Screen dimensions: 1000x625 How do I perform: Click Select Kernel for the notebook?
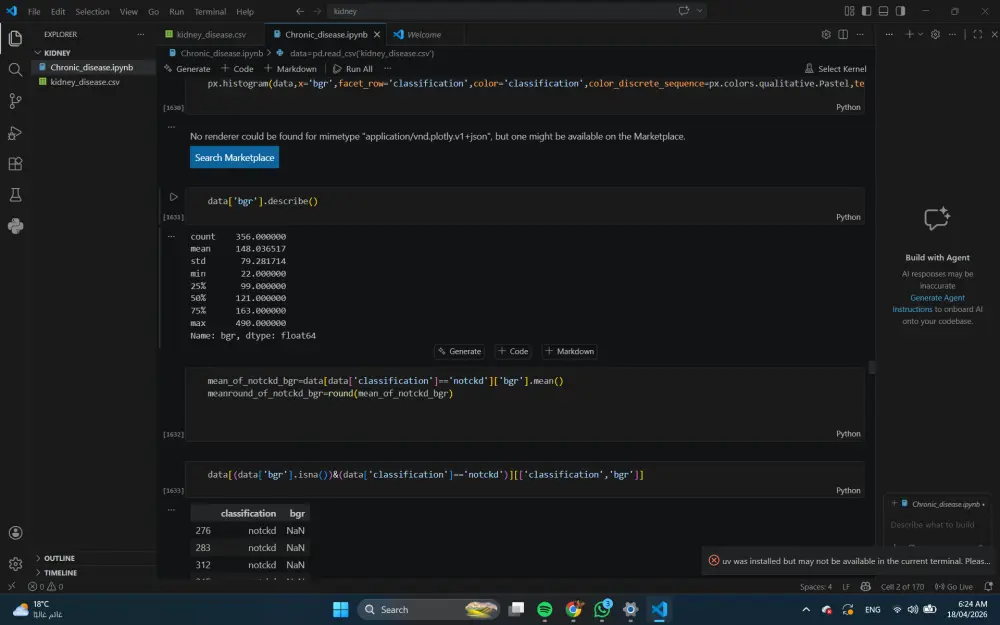pyautogui.click(x=836, y=68)
